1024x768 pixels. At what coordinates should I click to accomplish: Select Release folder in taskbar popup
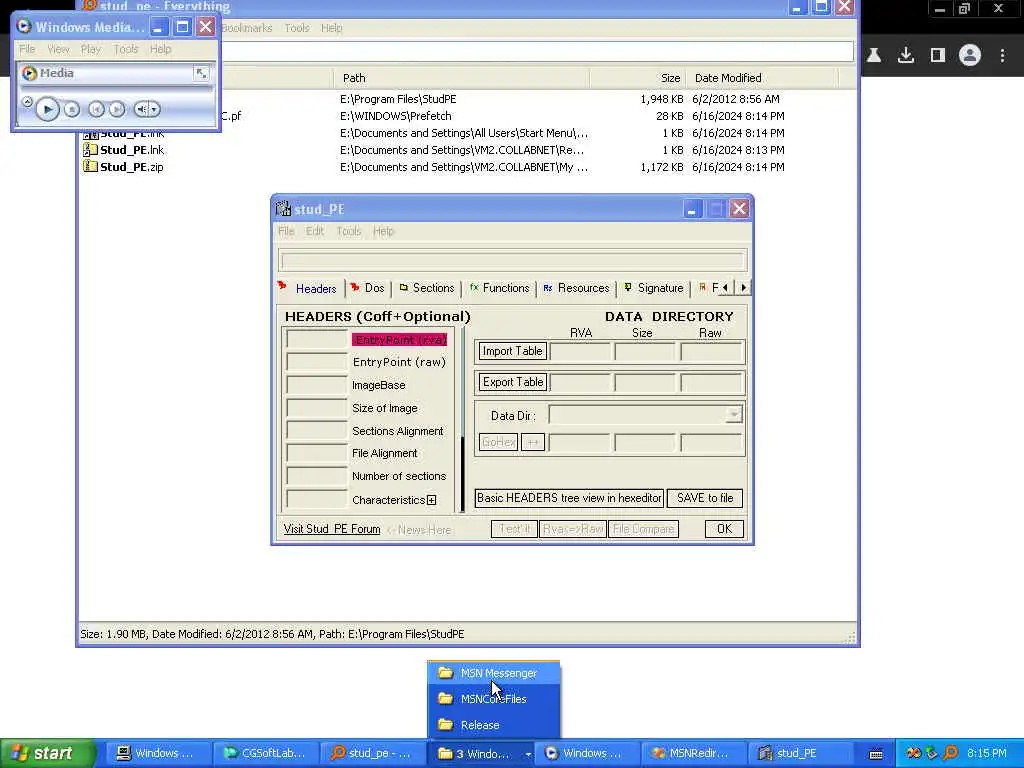494,725
